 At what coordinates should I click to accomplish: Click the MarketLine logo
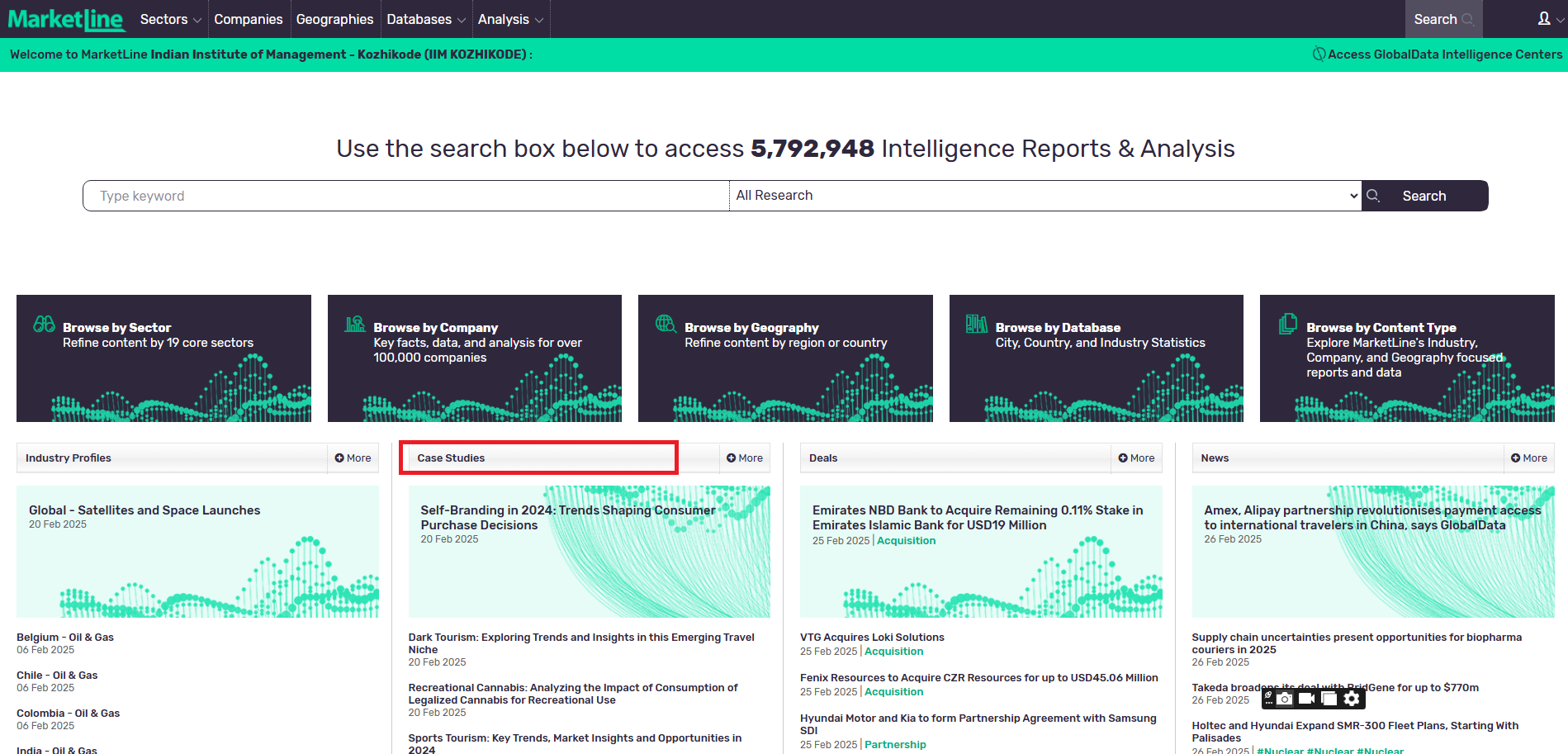pos(66,19)
